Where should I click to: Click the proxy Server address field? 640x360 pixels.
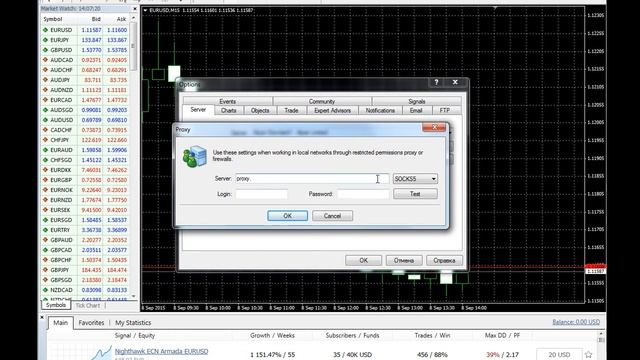(x=312, y=179)
